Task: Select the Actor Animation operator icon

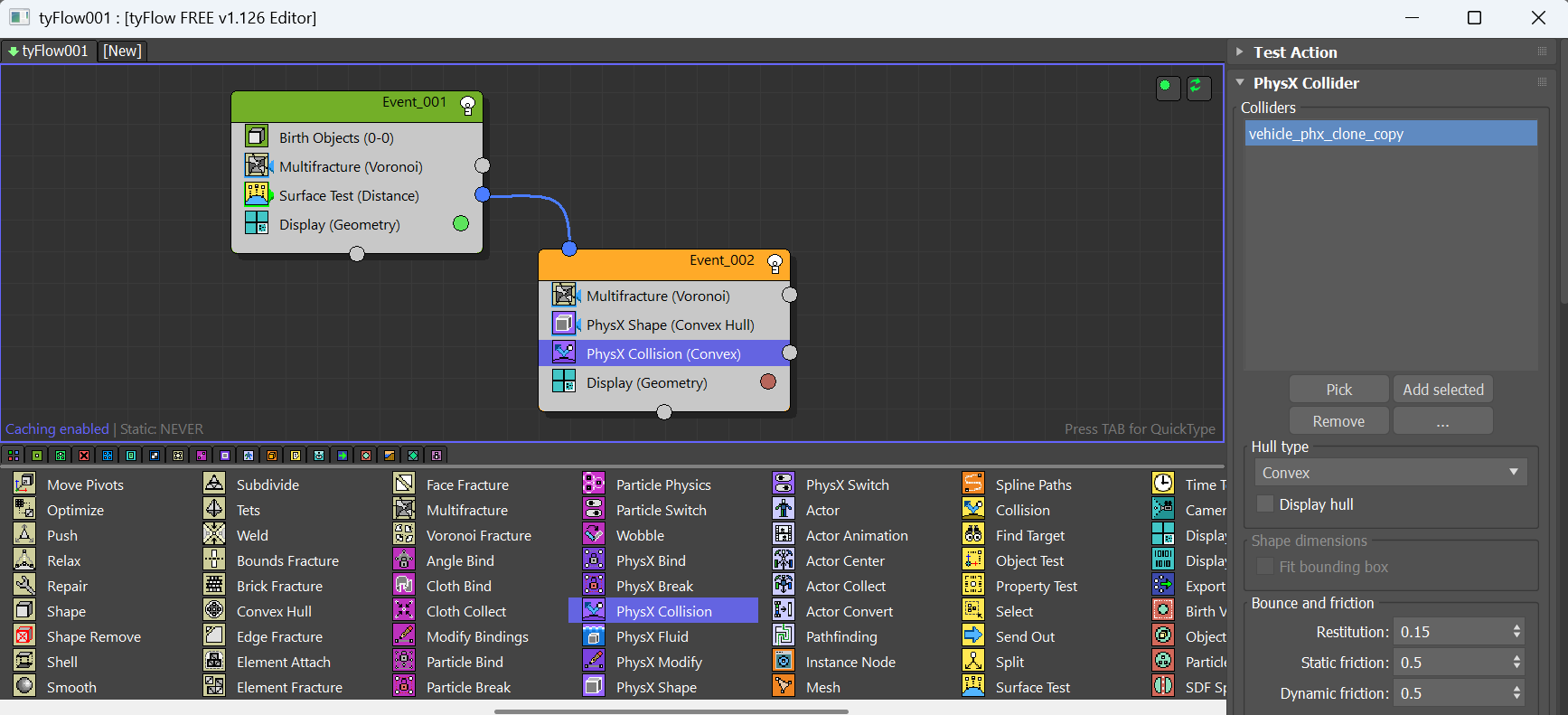Action: coord(784,534)
